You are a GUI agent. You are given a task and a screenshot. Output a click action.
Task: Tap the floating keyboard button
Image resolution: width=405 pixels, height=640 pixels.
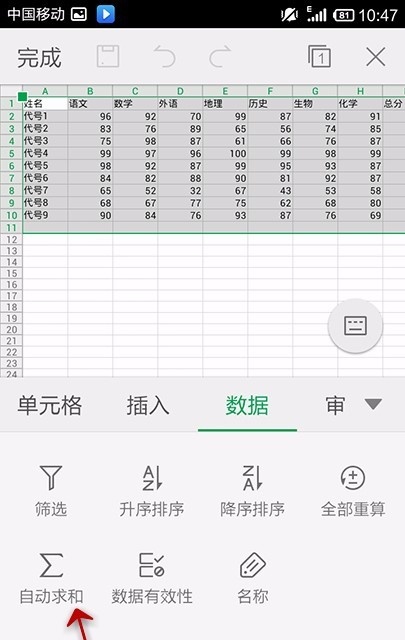point(355,326)
